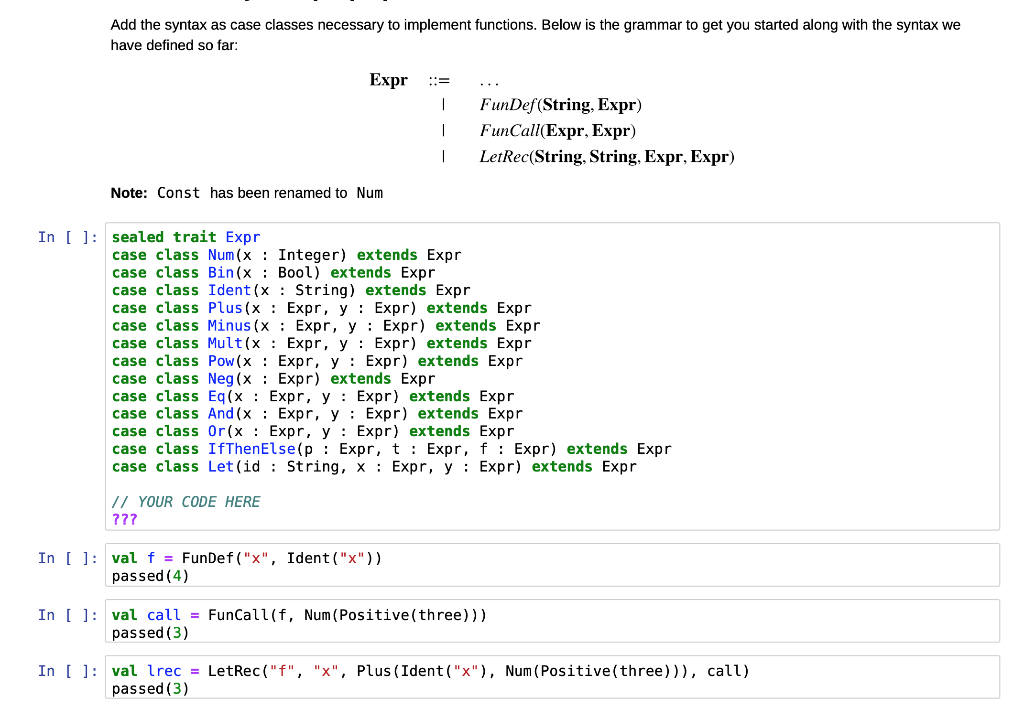
Task: Click the FunDef(String, Expr) grammar rule
Action: coord(558,105)
